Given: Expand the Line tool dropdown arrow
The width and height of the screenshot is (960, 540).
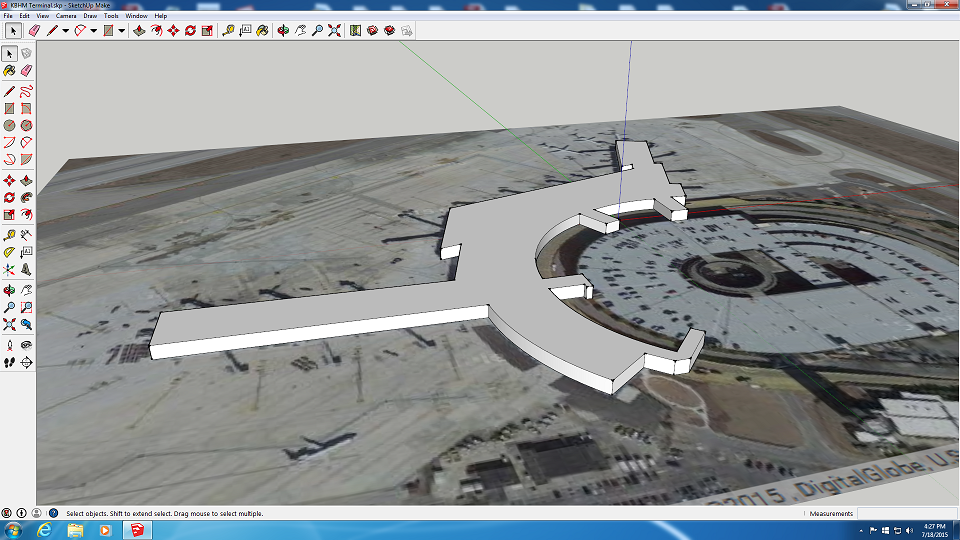Looking at the screenshot, I should (x=65, y=31).
